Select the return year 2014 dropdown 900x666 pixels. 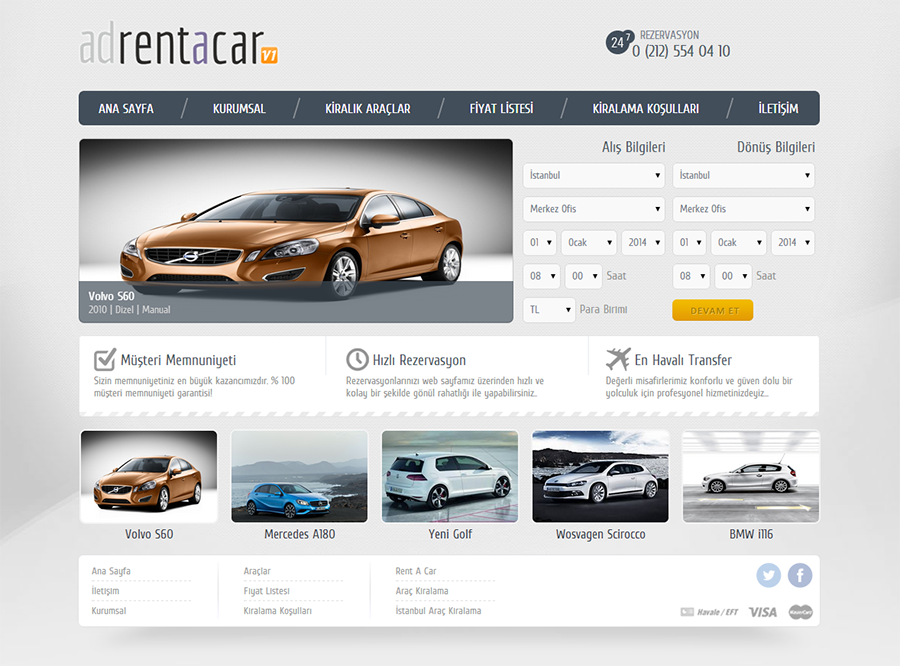793,242
